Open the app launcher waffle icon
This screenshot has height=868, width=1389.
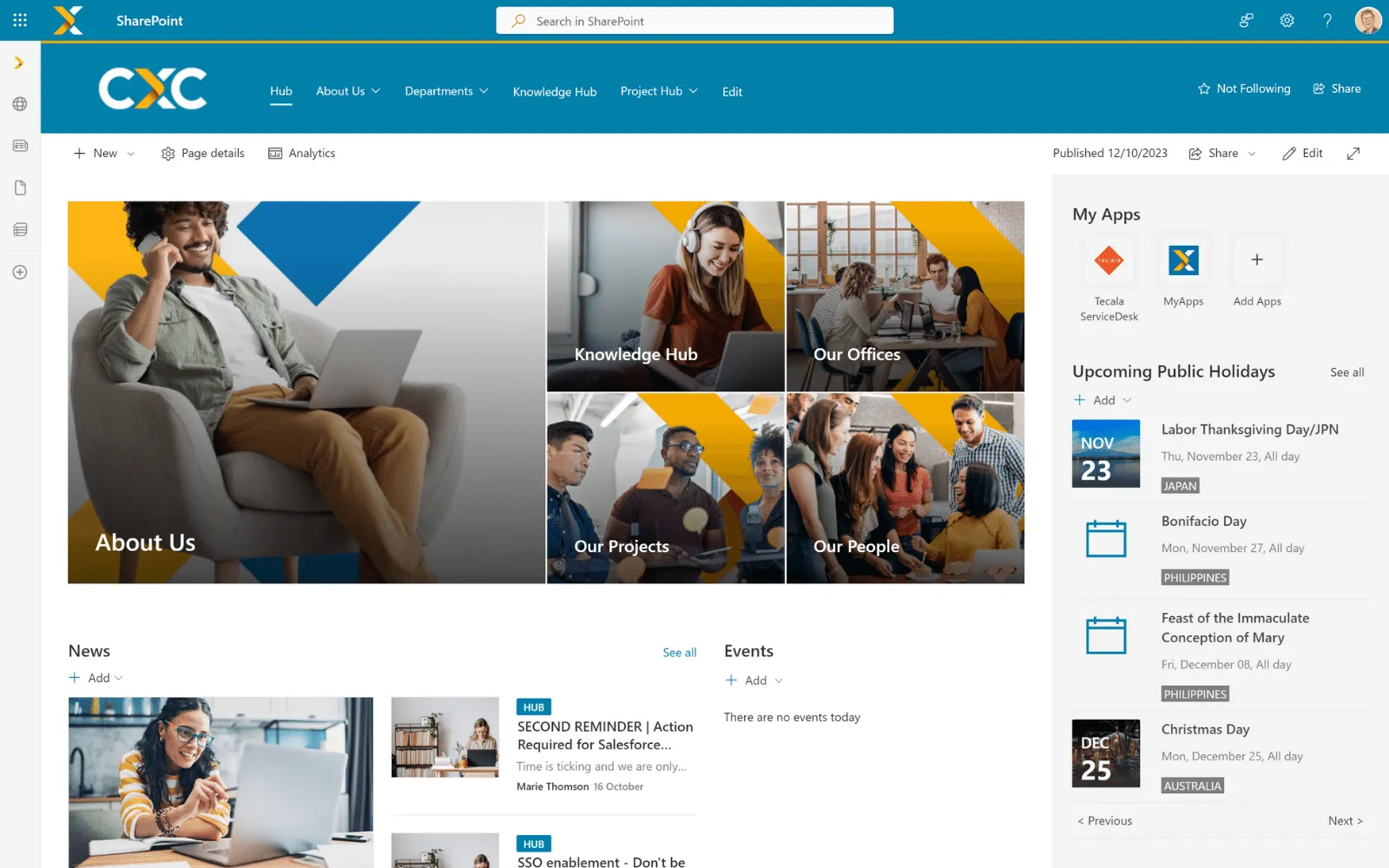click(x=20, y=20)
